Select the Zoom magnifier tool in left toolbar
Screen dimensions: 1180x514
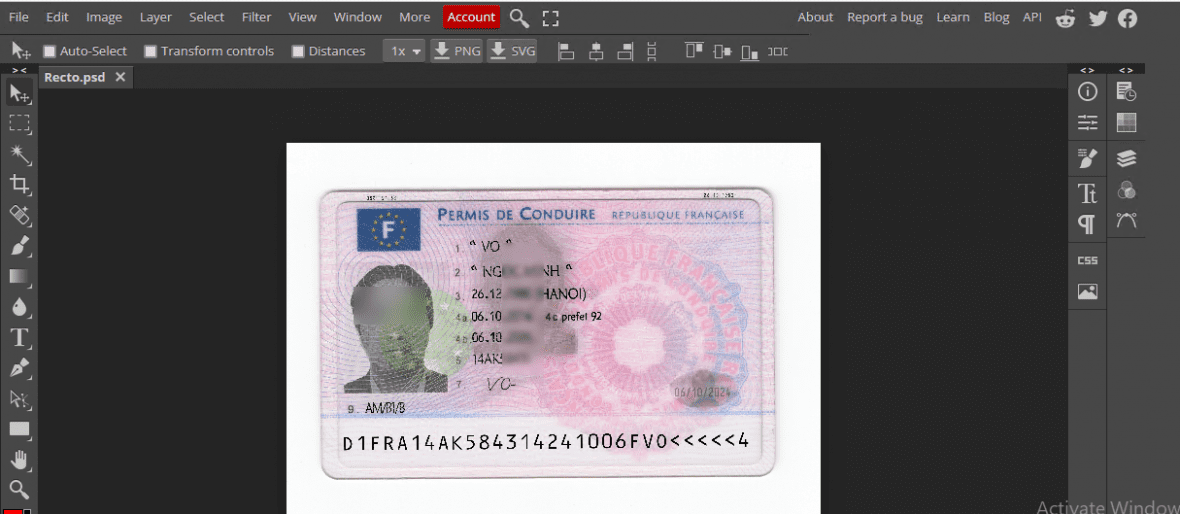tap(19, 490)
